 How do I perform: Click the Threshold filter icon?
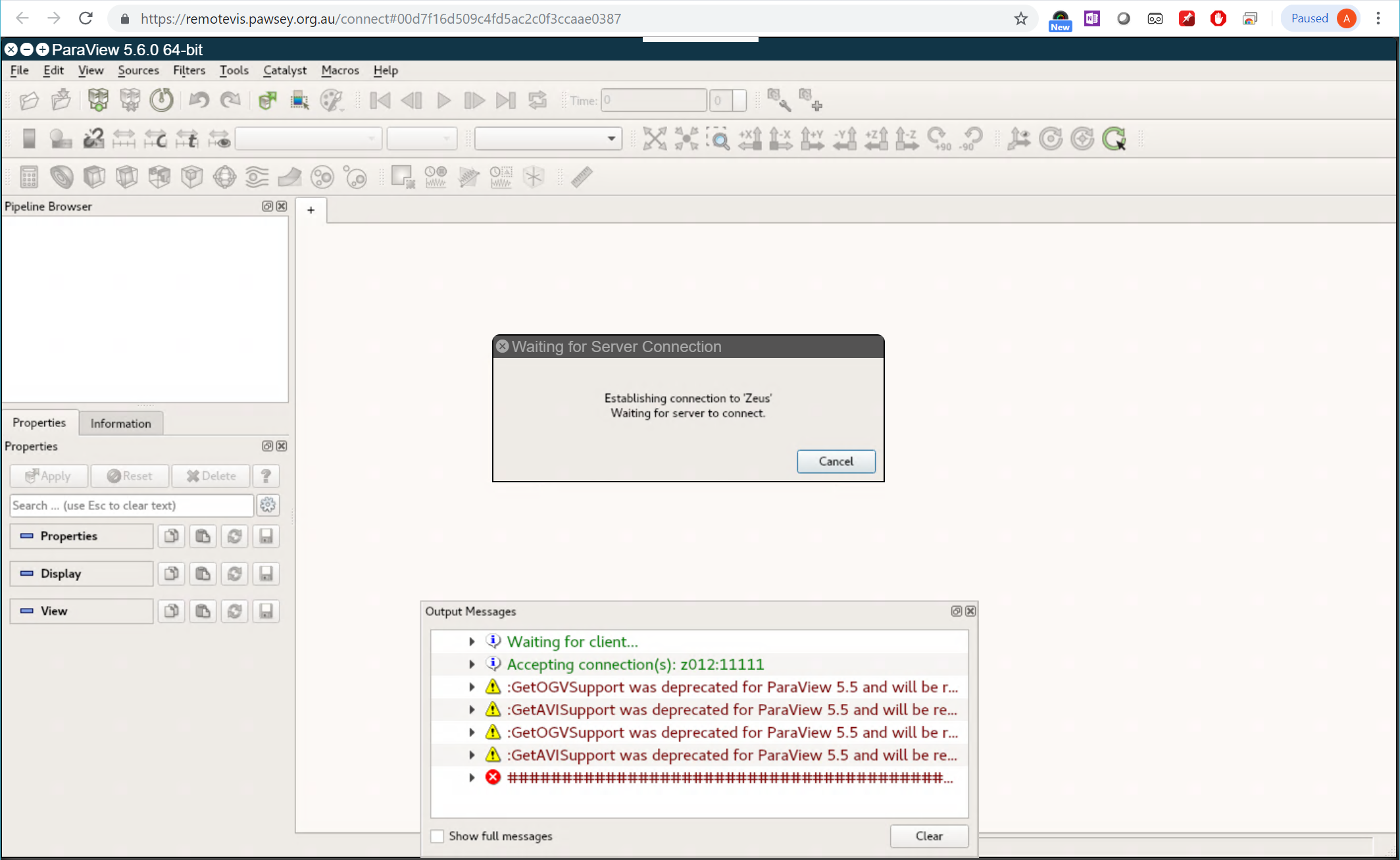[x=159, y=176]
